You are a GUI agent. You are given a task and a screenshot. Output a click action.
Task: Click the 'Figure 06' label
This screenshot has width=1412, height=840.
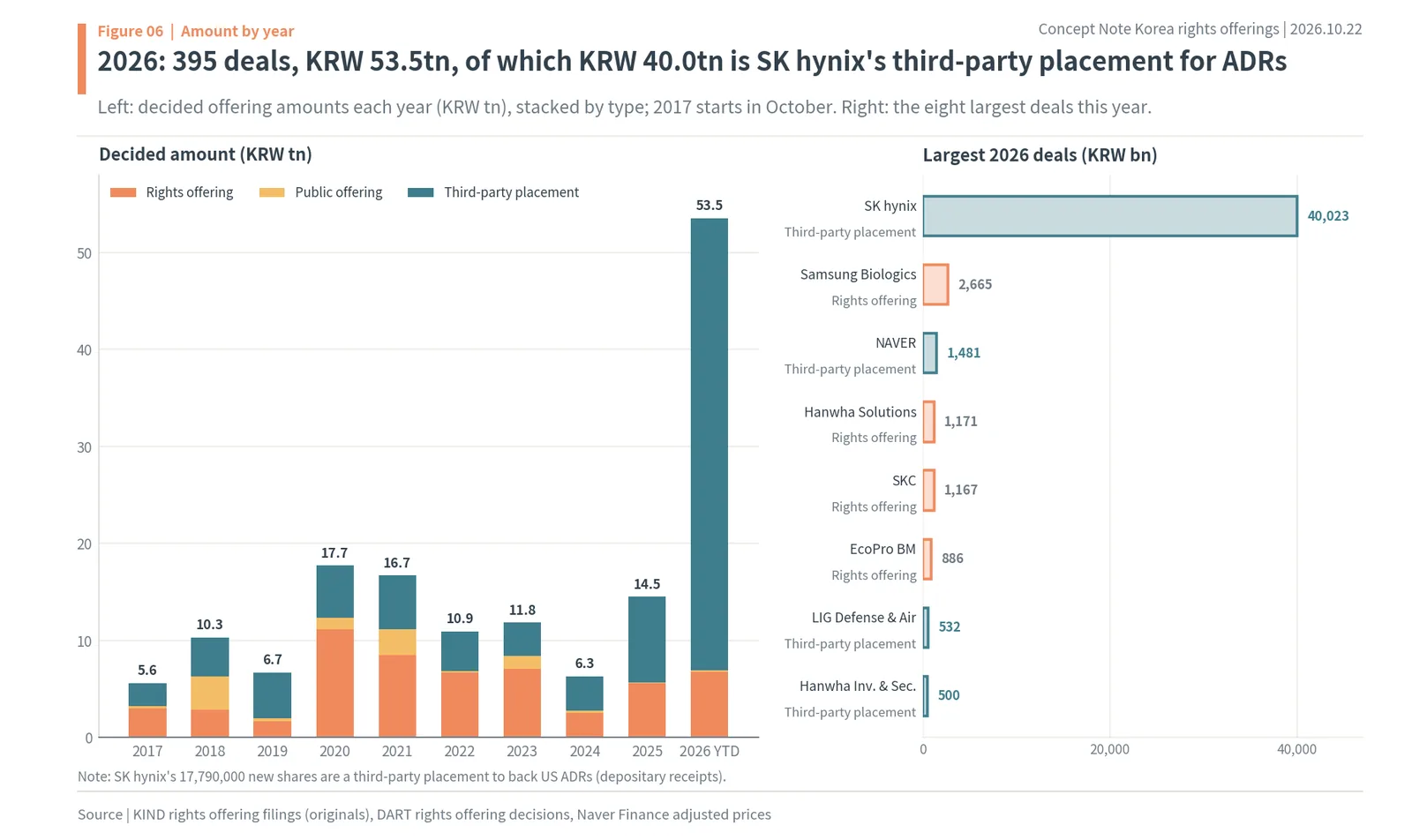coord(131,32)
